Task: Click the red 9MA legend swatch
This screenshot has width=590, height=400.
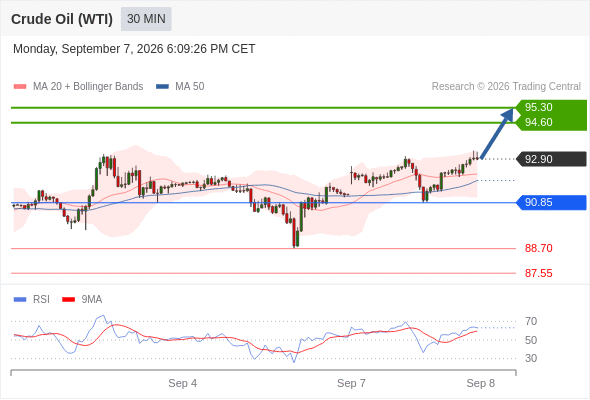Action: pyautogui.click(x=68, y=300)
